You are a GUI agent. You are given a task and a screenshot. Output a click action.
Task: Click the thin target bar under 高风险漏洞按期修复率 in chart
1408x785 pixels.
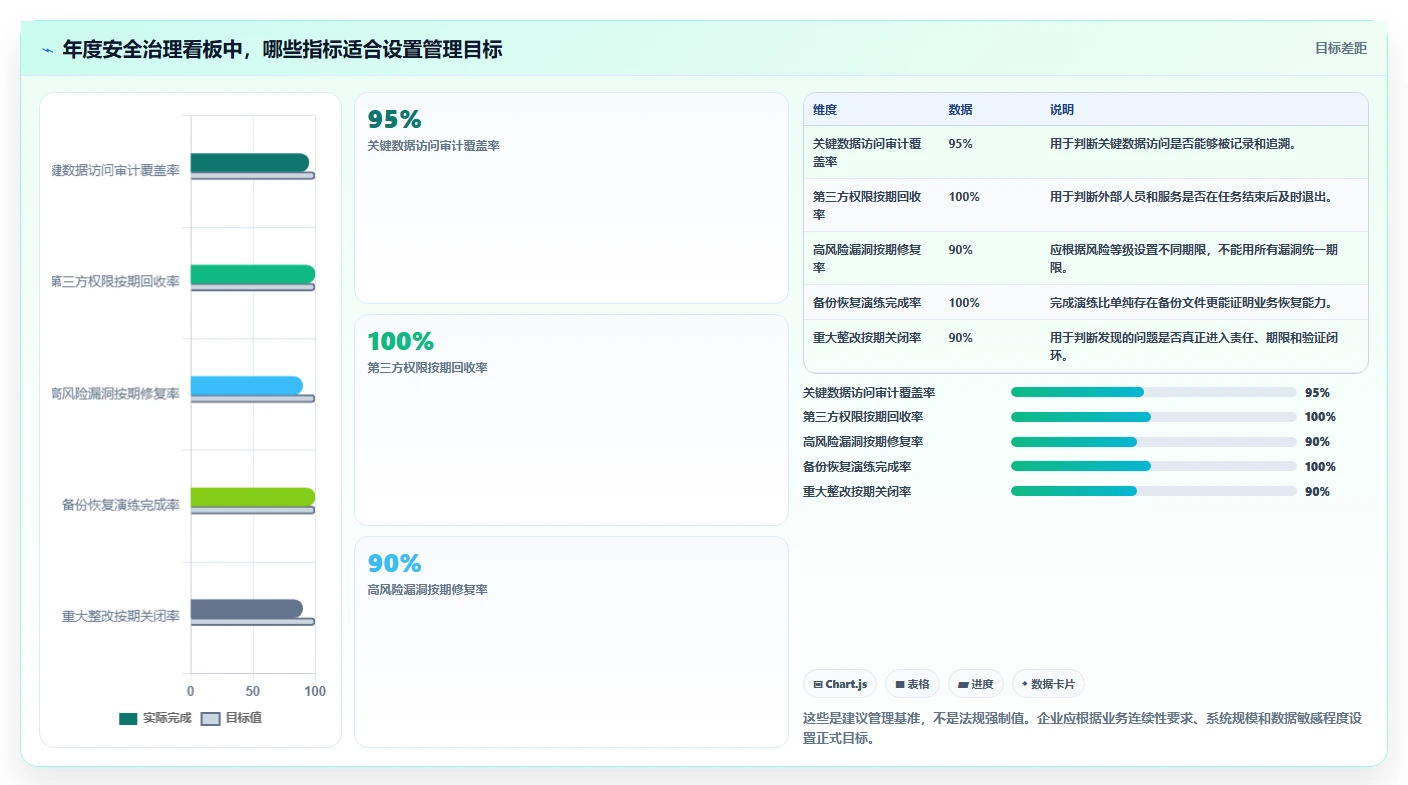point(253,399)
